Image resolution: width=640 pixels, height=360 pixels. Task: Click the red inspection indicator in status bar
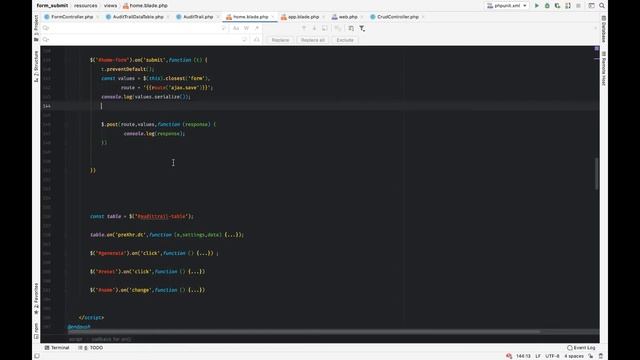coord(509,356)
